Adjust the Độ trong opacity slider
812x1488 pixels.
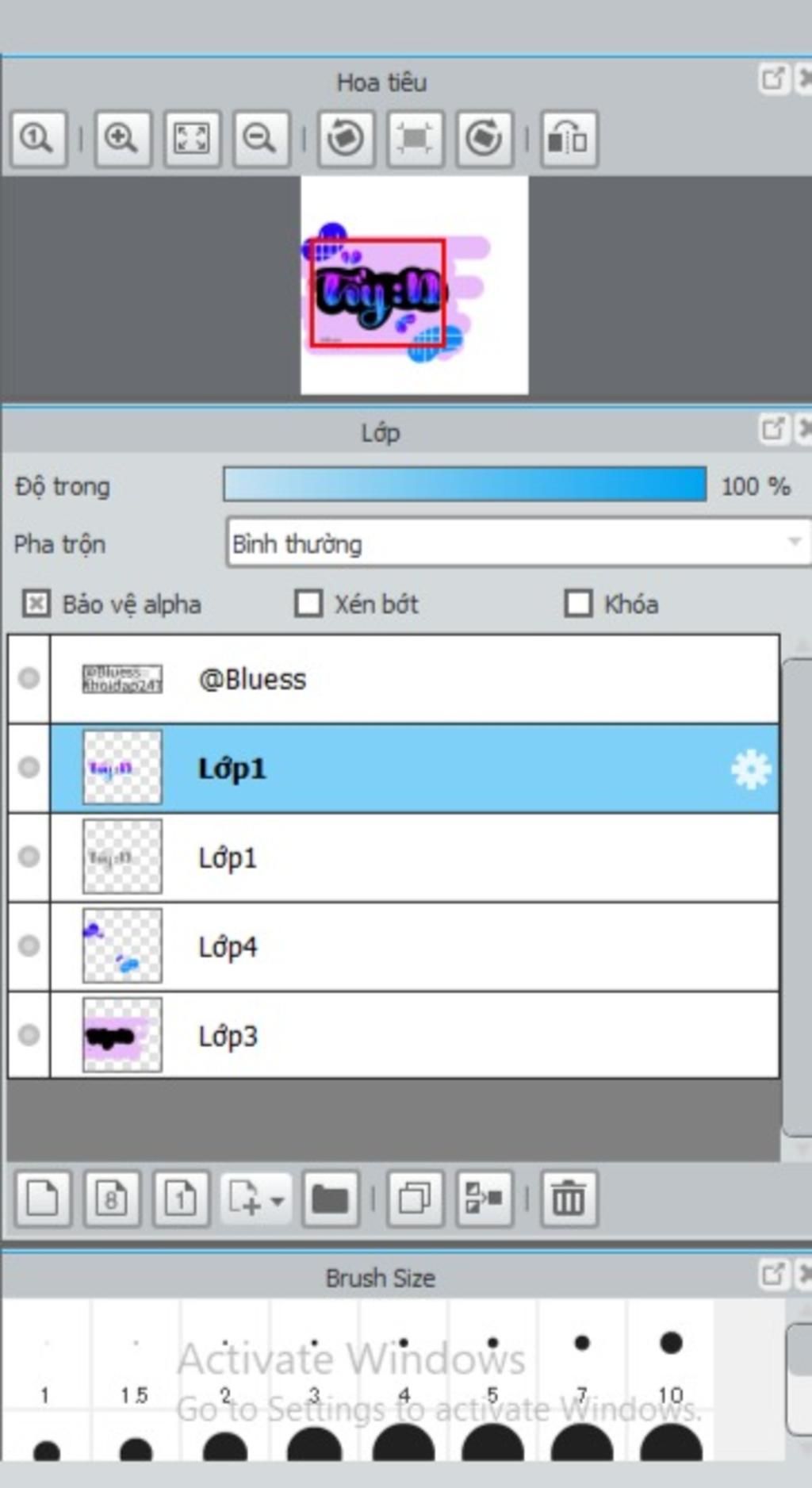[x=465, y=485]
